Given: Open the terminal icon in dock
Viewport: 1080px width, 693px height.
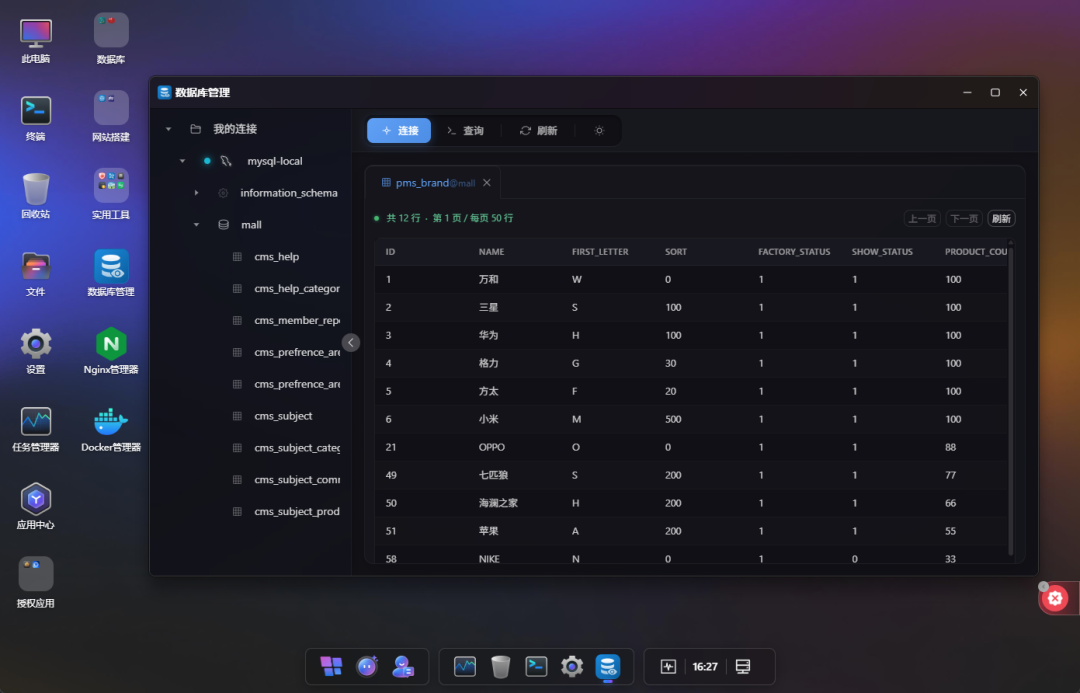Looking at the screenshot, I should [536, 666].
